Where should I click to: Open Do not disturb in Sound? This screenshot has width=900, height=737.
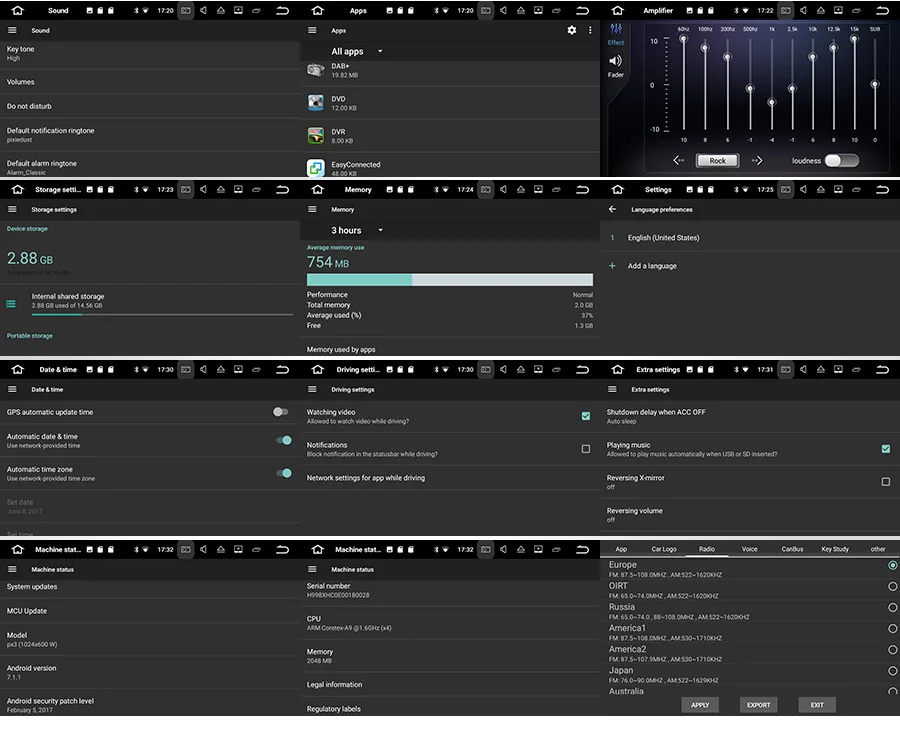[150, 106]
